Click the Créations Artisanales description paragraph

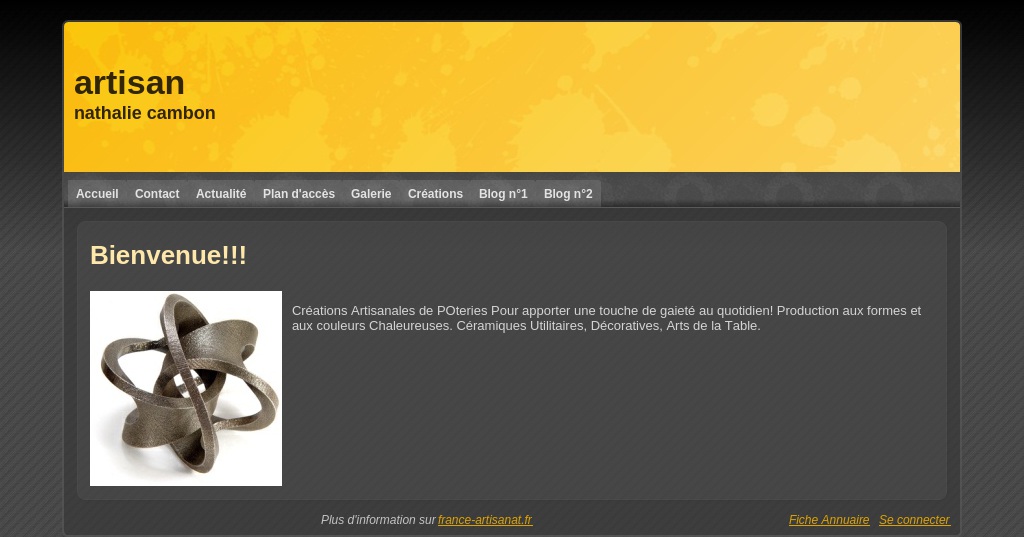[x=606, y=318]
